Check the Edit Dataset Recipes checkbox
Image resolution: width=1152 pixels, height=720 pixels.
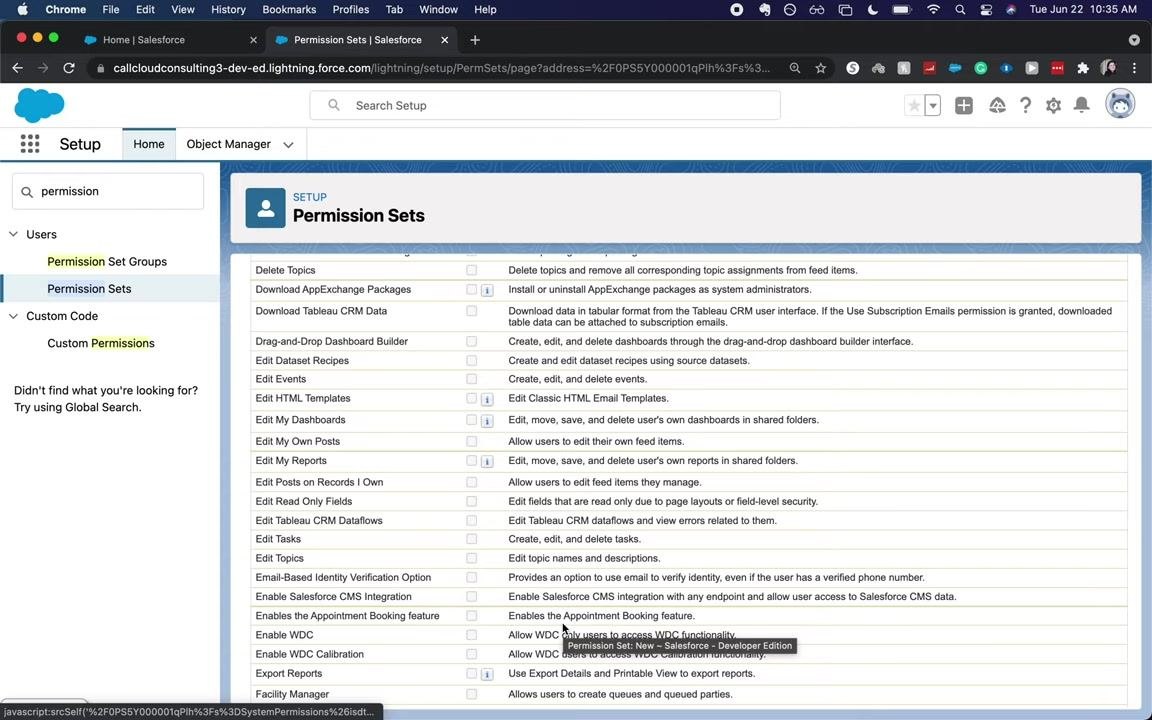(x=472, y=361)
